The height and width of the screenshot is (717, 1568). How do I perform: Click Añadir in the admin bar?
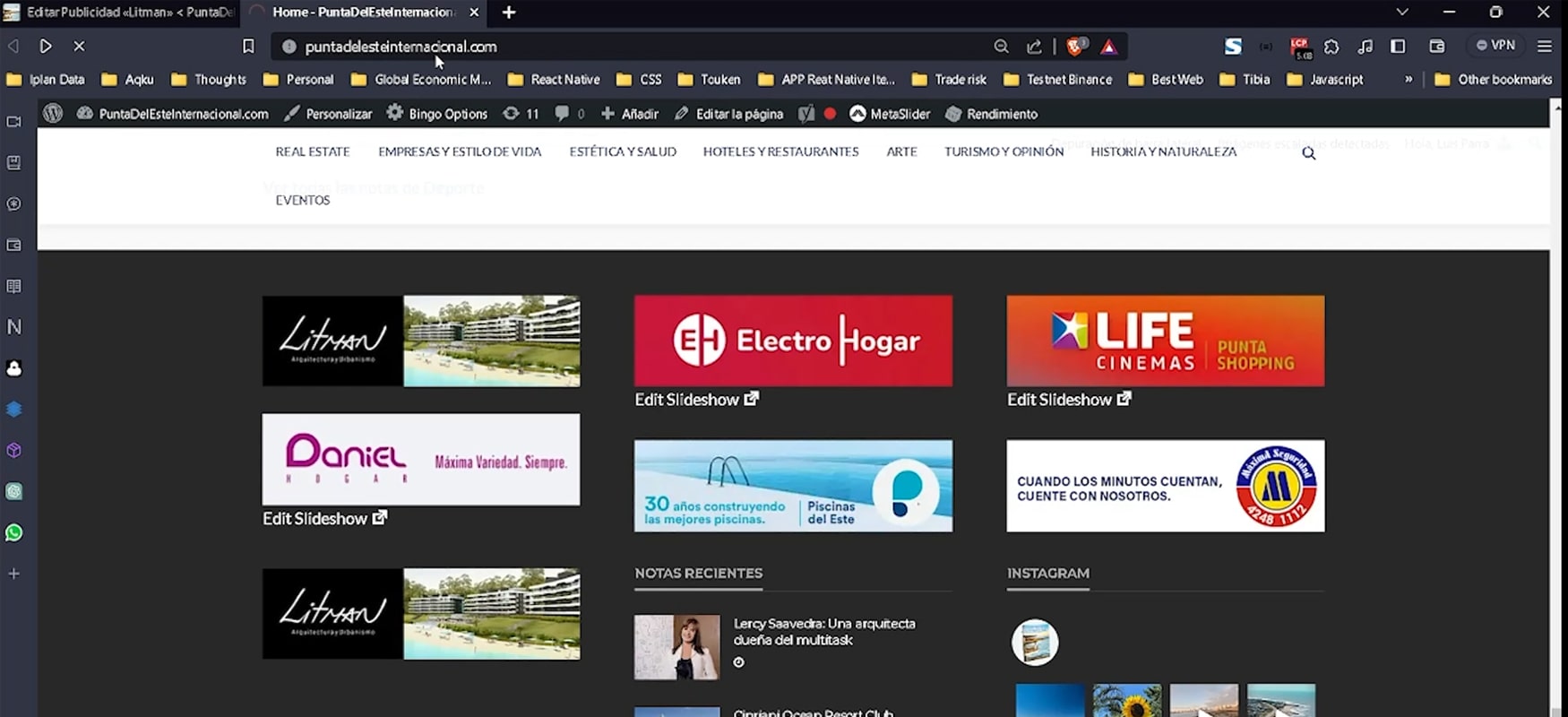click(x=630, y=114)
